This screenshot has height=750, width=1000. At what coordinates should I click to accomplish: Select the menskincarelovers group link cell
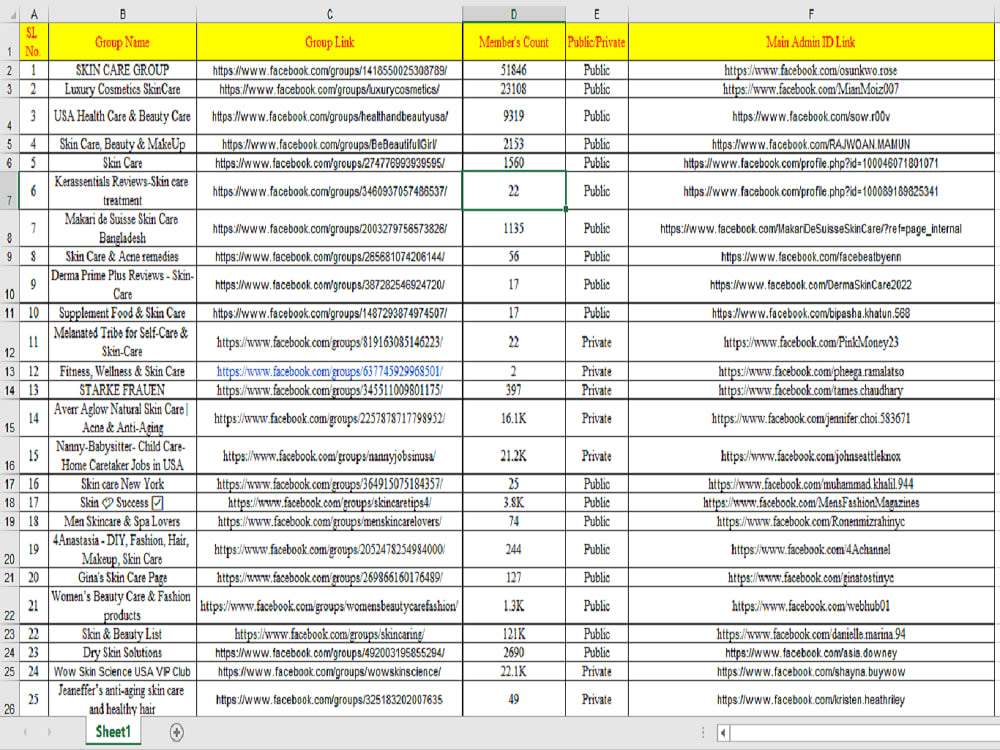[329, 521]
